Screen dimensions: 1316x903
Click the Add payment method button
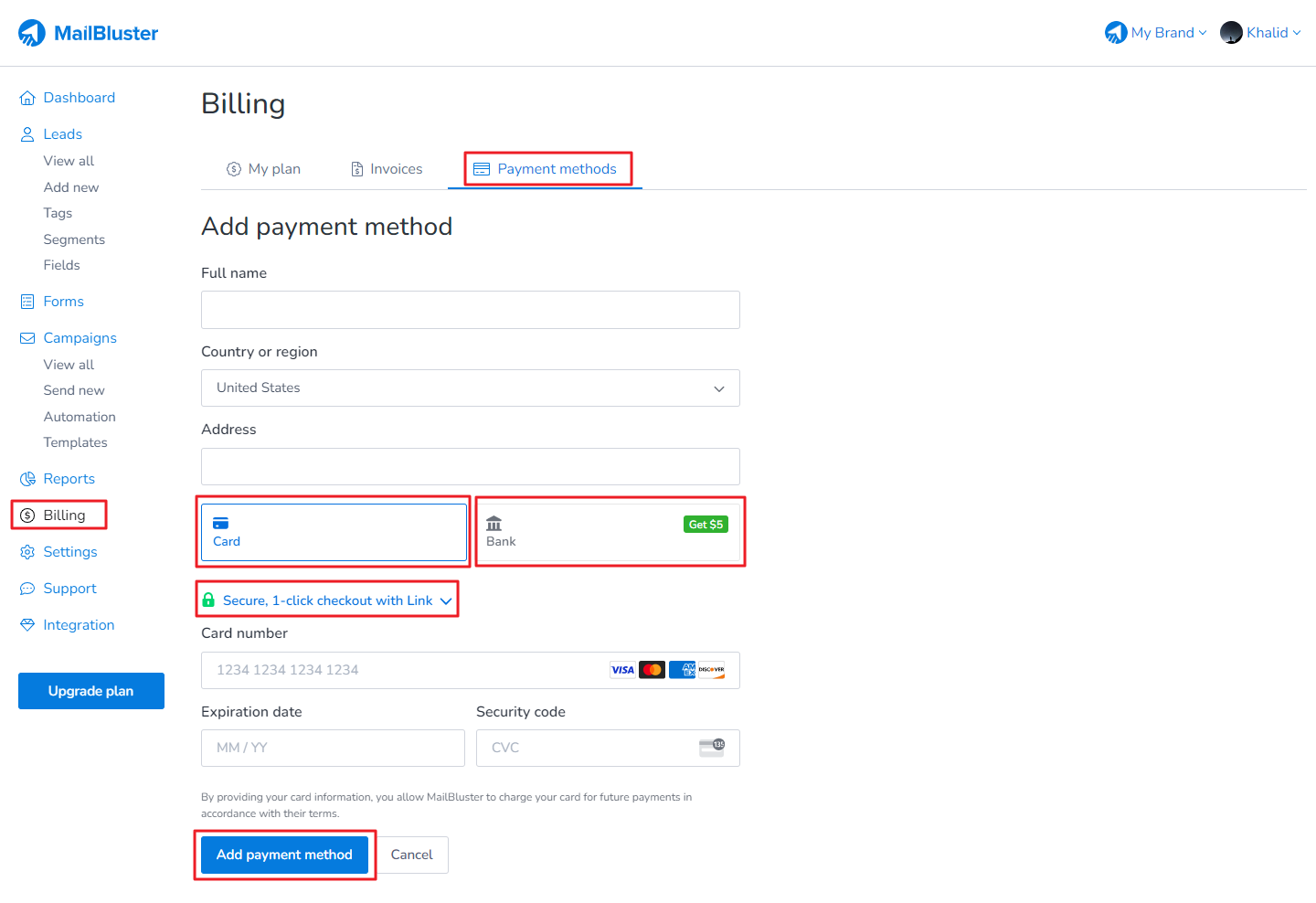284,855
